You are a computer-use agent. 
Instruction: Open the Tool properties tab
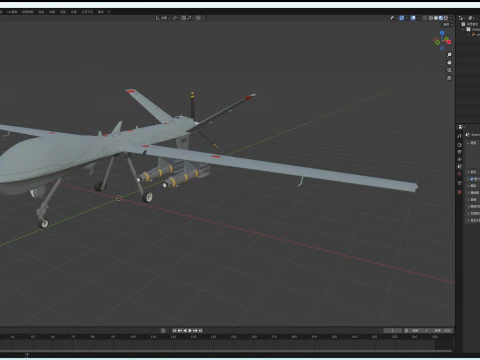(459, 136)
